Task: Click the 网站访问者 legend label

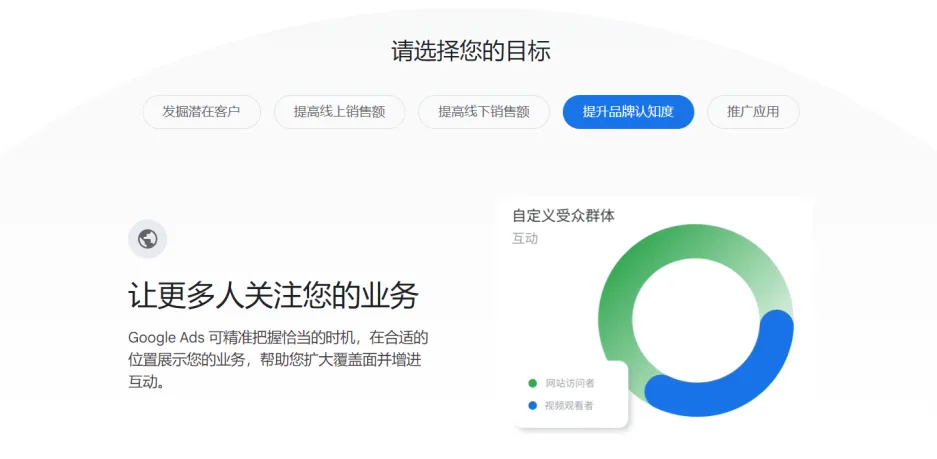Action: tap(569, 383)
